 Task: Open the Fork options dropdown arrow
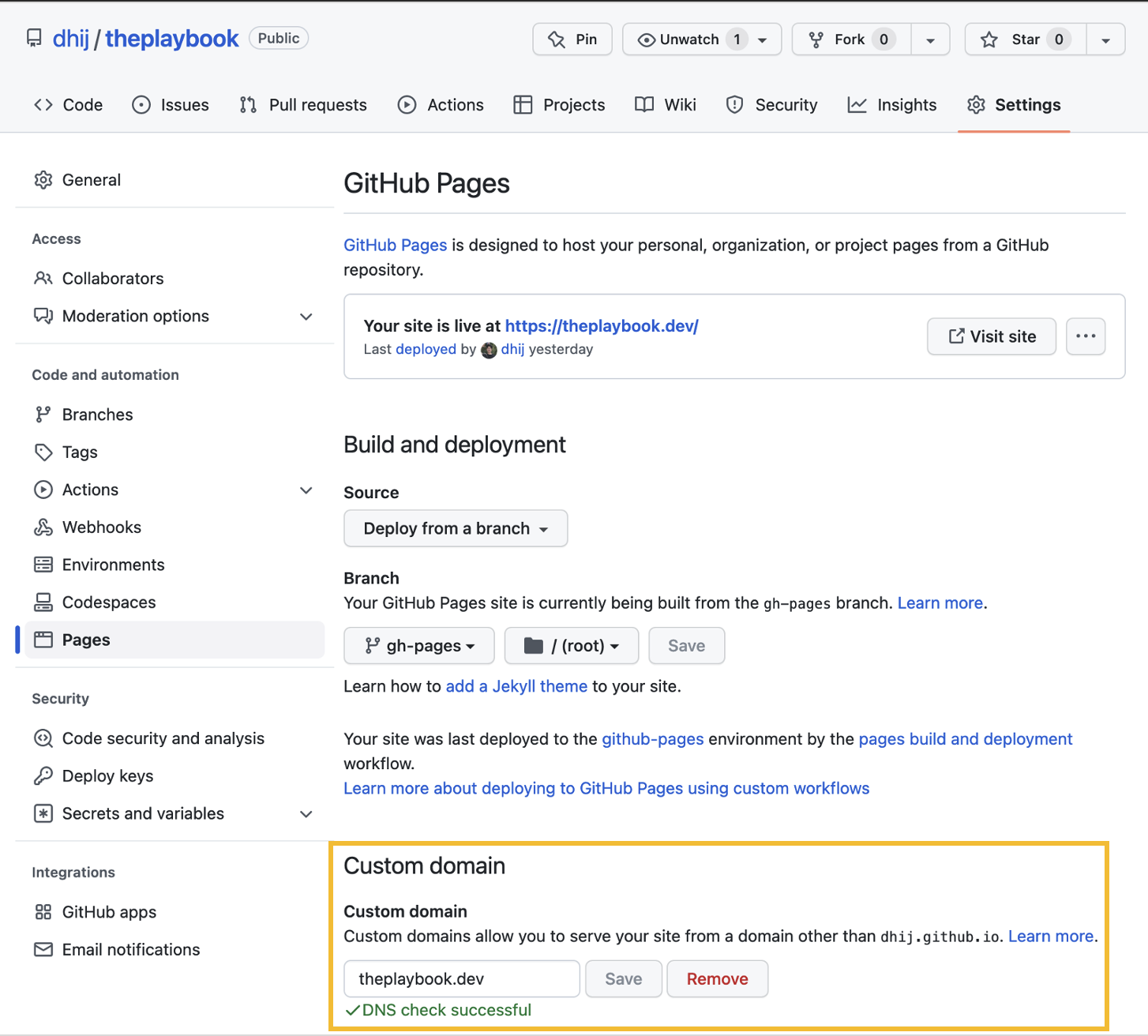pos(931,39)
